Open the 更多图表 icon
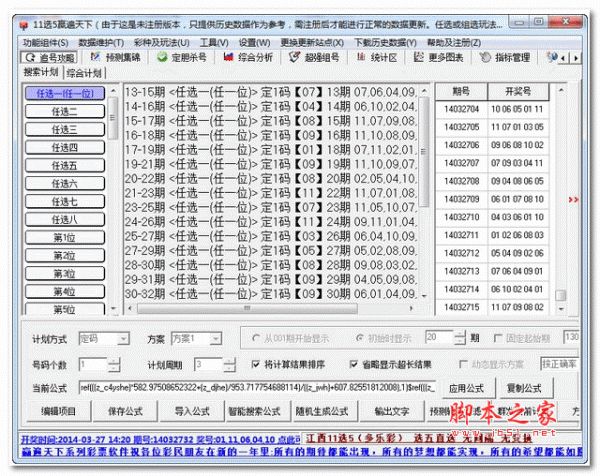Image resolution: width=600 pixels, height=476 pixels. pyautogui.click(x=419, y=57)
